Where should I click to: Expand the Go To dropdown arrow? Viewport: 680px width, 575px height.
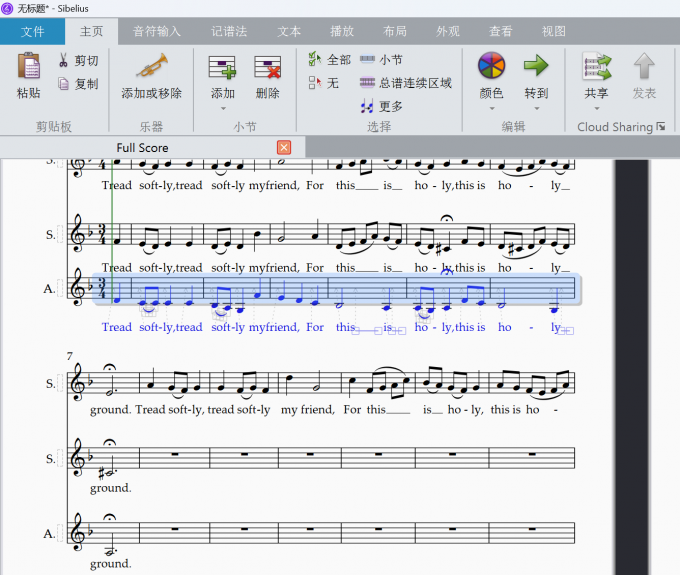point(536,108)
